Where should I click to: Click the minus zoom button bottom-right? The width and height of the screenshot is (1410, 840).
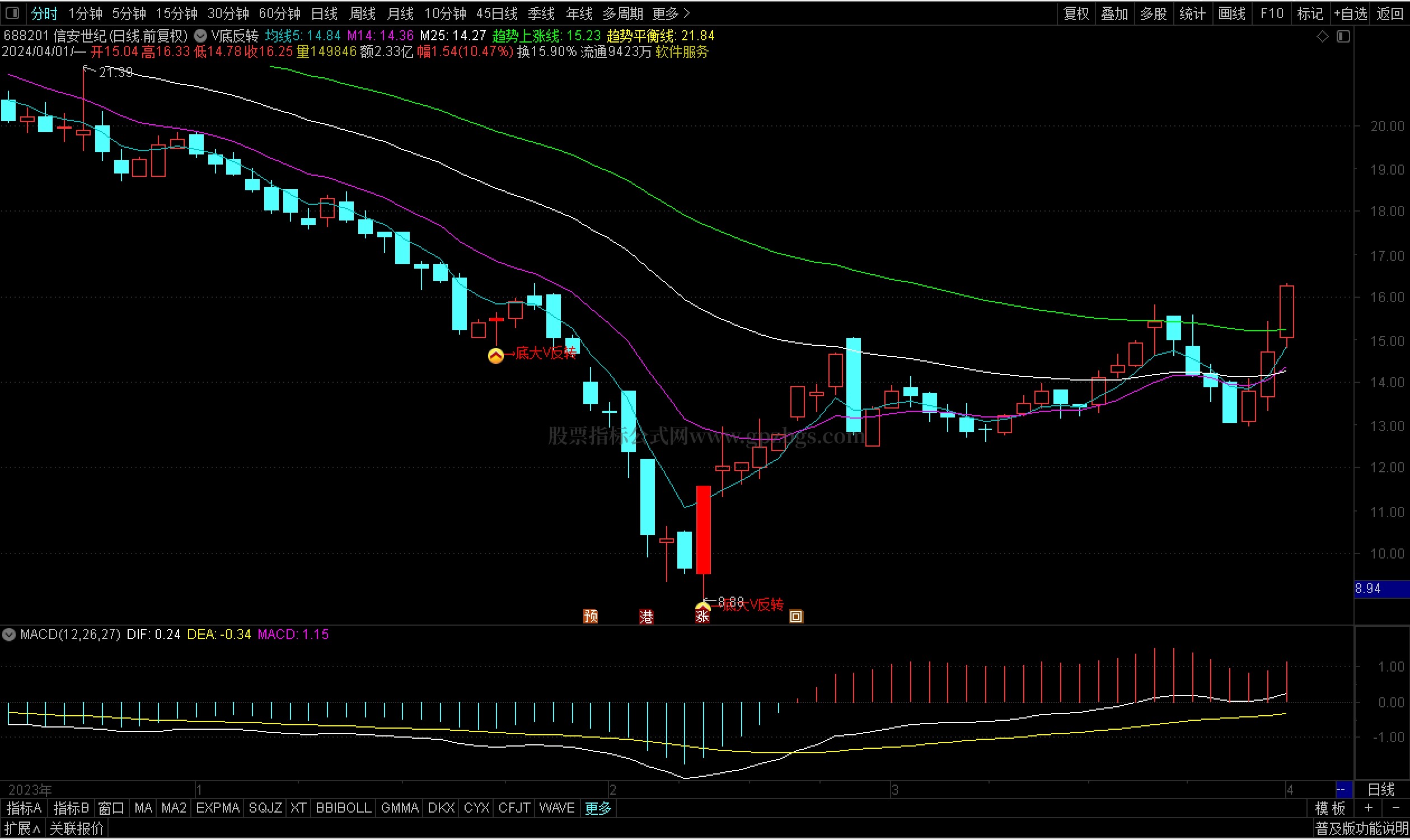1396,809
